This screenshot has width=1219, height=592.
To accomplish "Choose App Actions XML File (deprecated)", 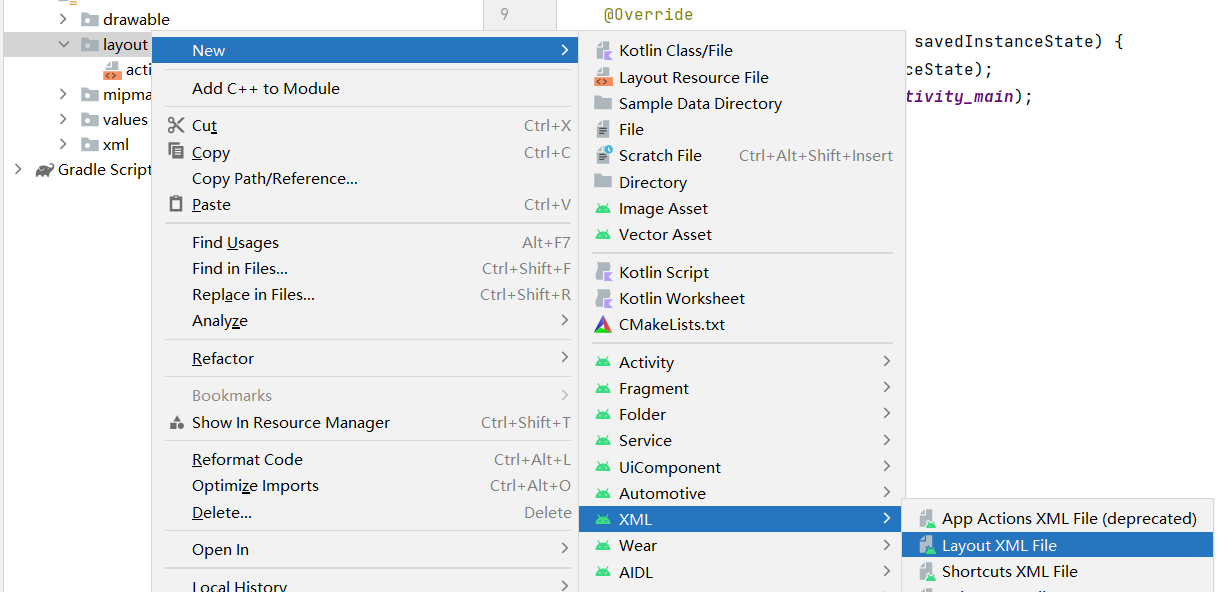I will pos(1057,518).
